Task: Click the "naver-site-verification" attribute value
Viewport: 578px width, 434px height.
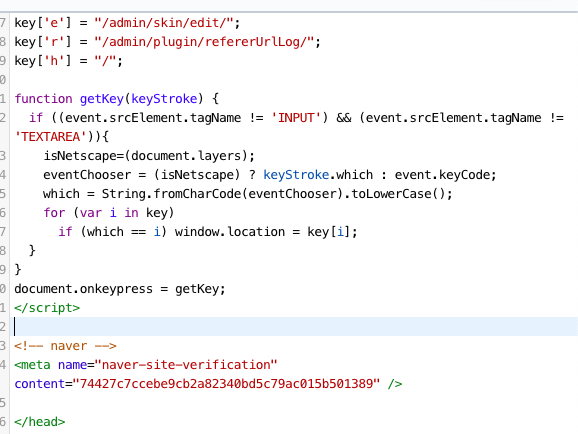Action: pos(186,365)
